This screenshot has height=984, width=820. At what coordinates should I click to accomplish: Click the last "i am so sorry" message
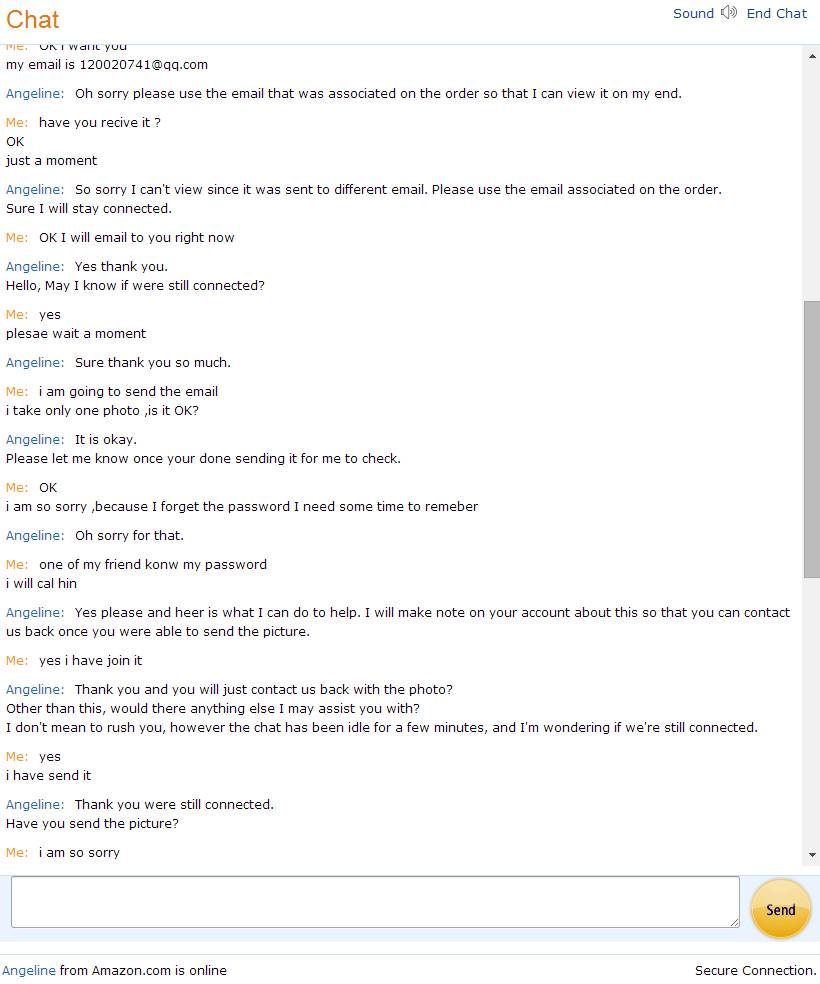pyautogui.click(x=79, y=852)
